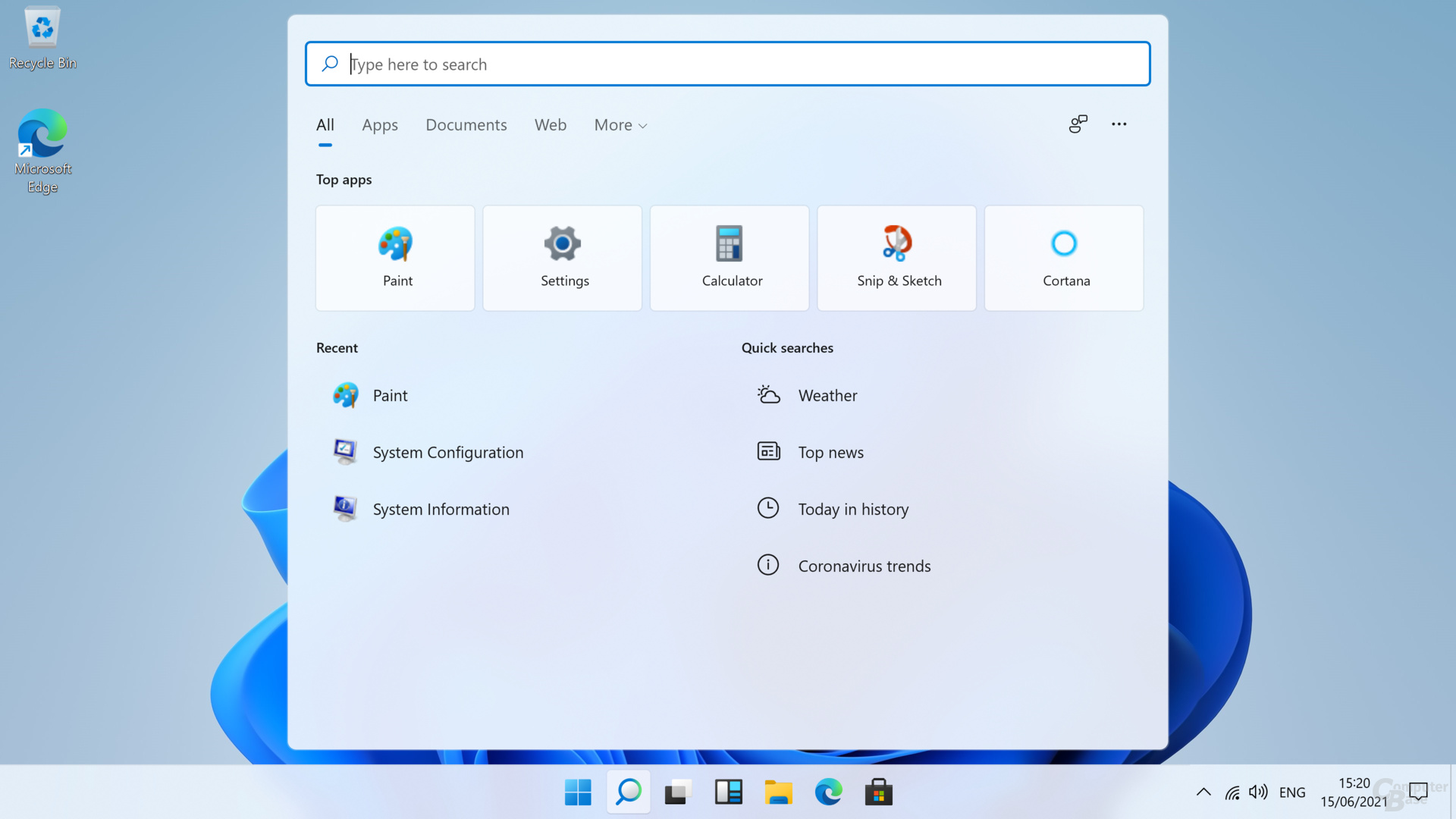This screenshot has width=1456, height=819.
Task: Open File Explorer from taskbar
Action: (x=779, y=792)
